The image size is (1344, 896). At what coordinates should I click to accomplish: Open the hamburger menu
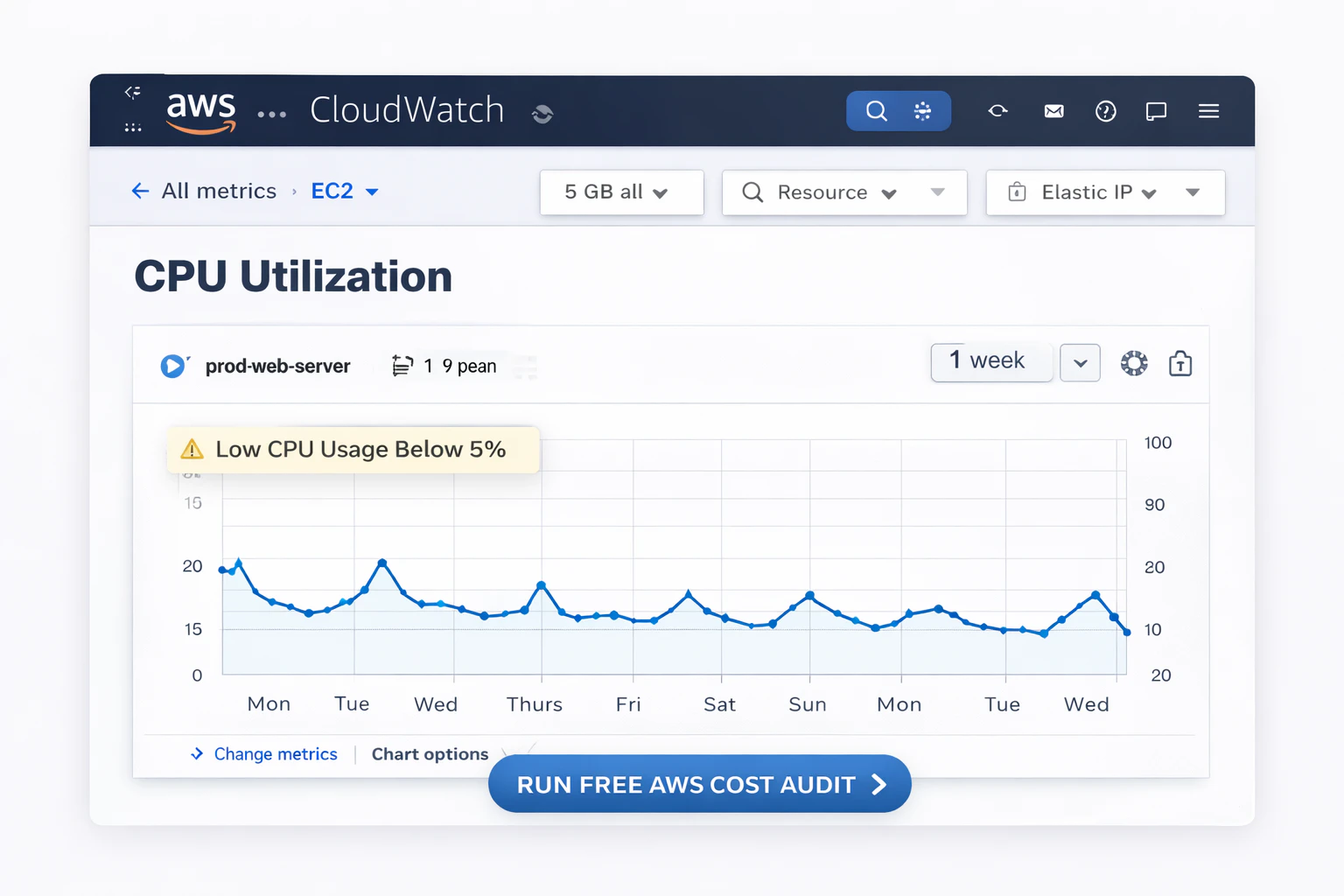click(x=1208, y=111)
